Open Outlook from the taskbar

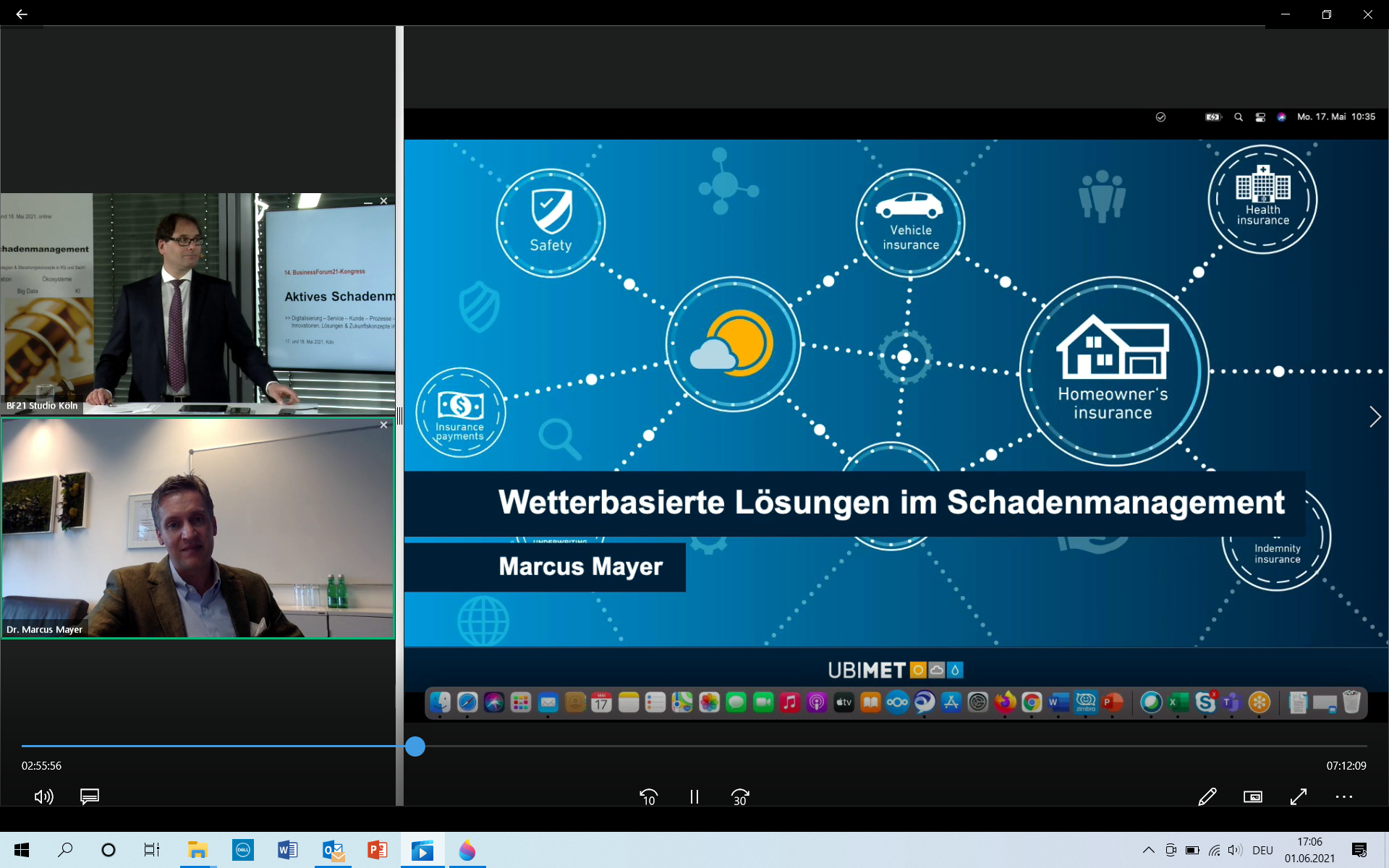pyautogui.click(x=333, y=850)
